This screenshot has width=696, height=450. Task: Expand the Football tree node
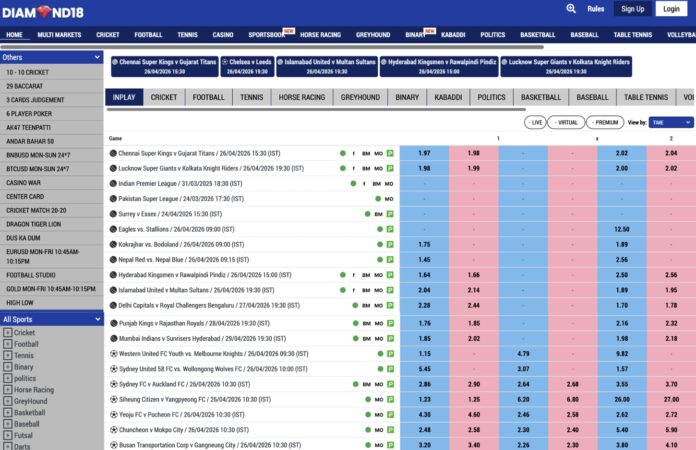coord(8,344)
